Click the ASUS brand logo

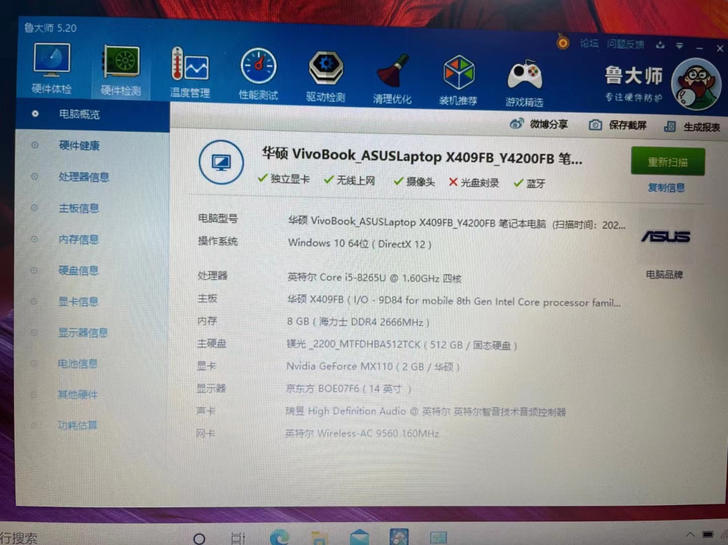(666, 237)
